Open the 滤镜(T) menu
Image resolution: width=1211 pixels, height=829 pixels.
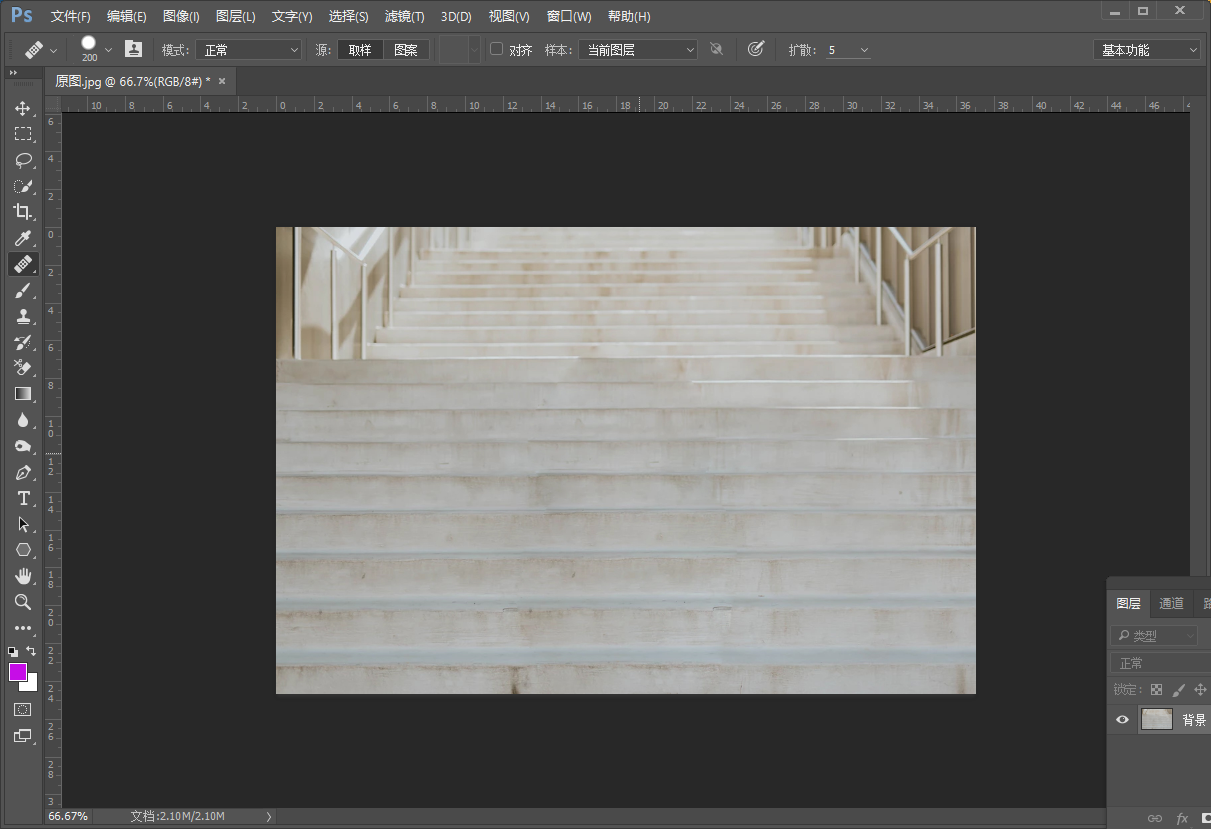(x=405, y=17)
